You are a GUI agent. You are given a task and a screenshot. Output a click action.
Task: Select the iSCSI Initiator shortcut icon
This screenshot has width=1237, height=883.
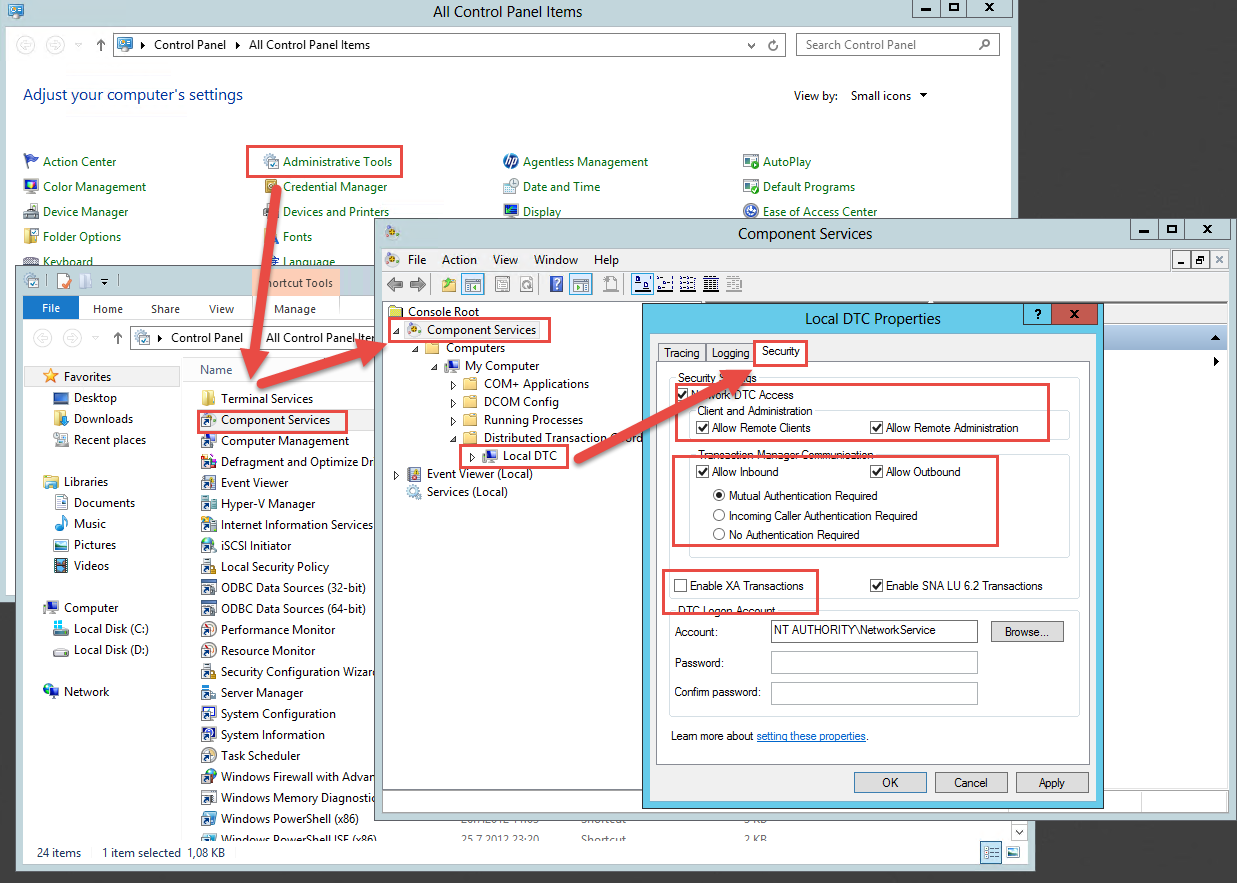coord(209,546)
